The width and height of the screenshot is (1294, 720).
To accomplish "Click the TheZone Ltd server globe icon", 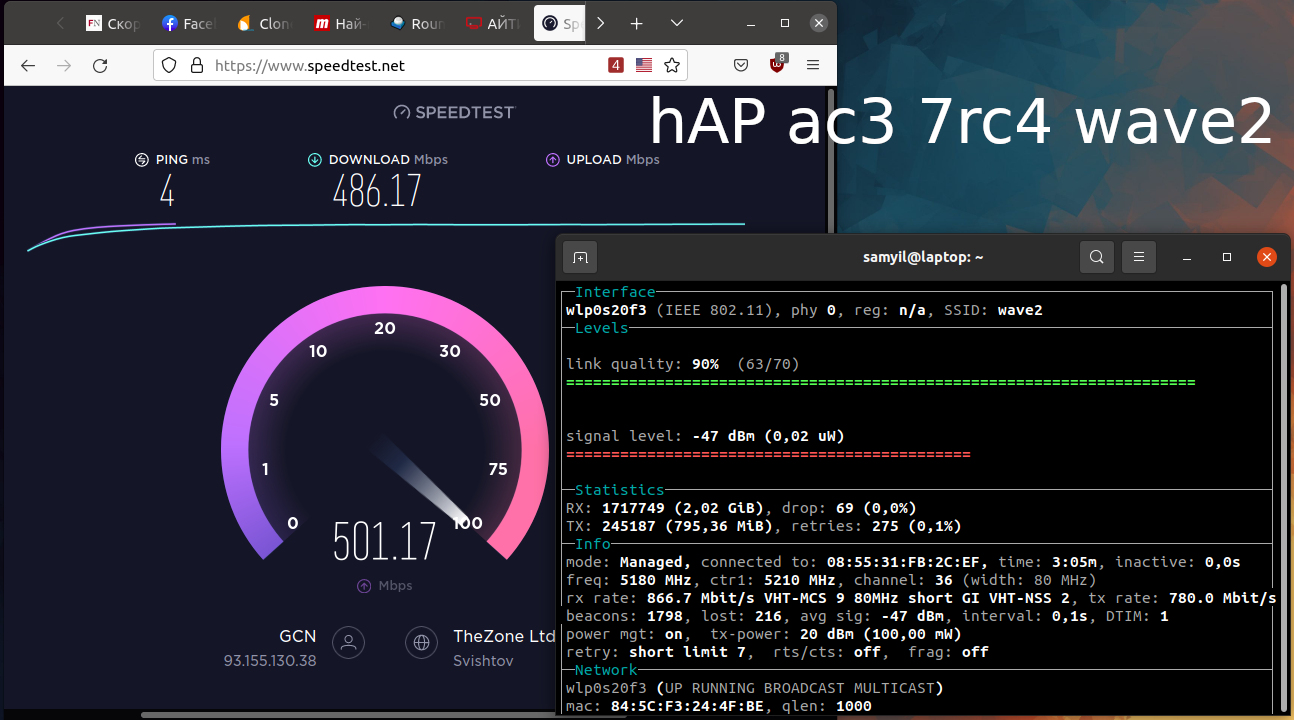I will tap(421, 642).
